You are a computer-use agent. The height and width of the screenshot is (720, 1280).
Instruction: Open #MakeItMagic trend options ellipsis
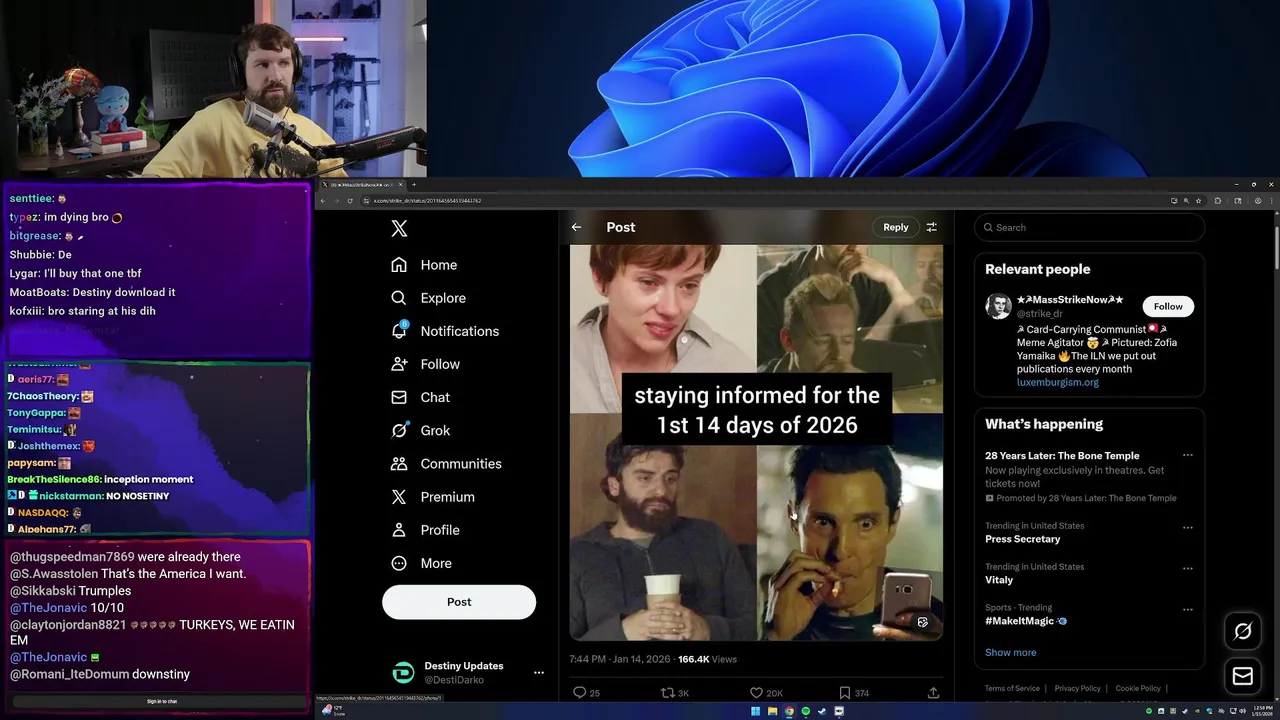click(x=1187, y=609)
